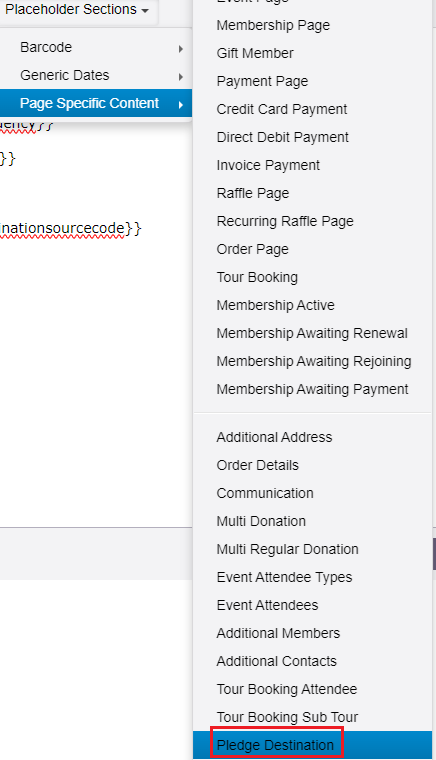The image size is (436, 760).
Task: Select Payment Page option
Action: point(312,81)
